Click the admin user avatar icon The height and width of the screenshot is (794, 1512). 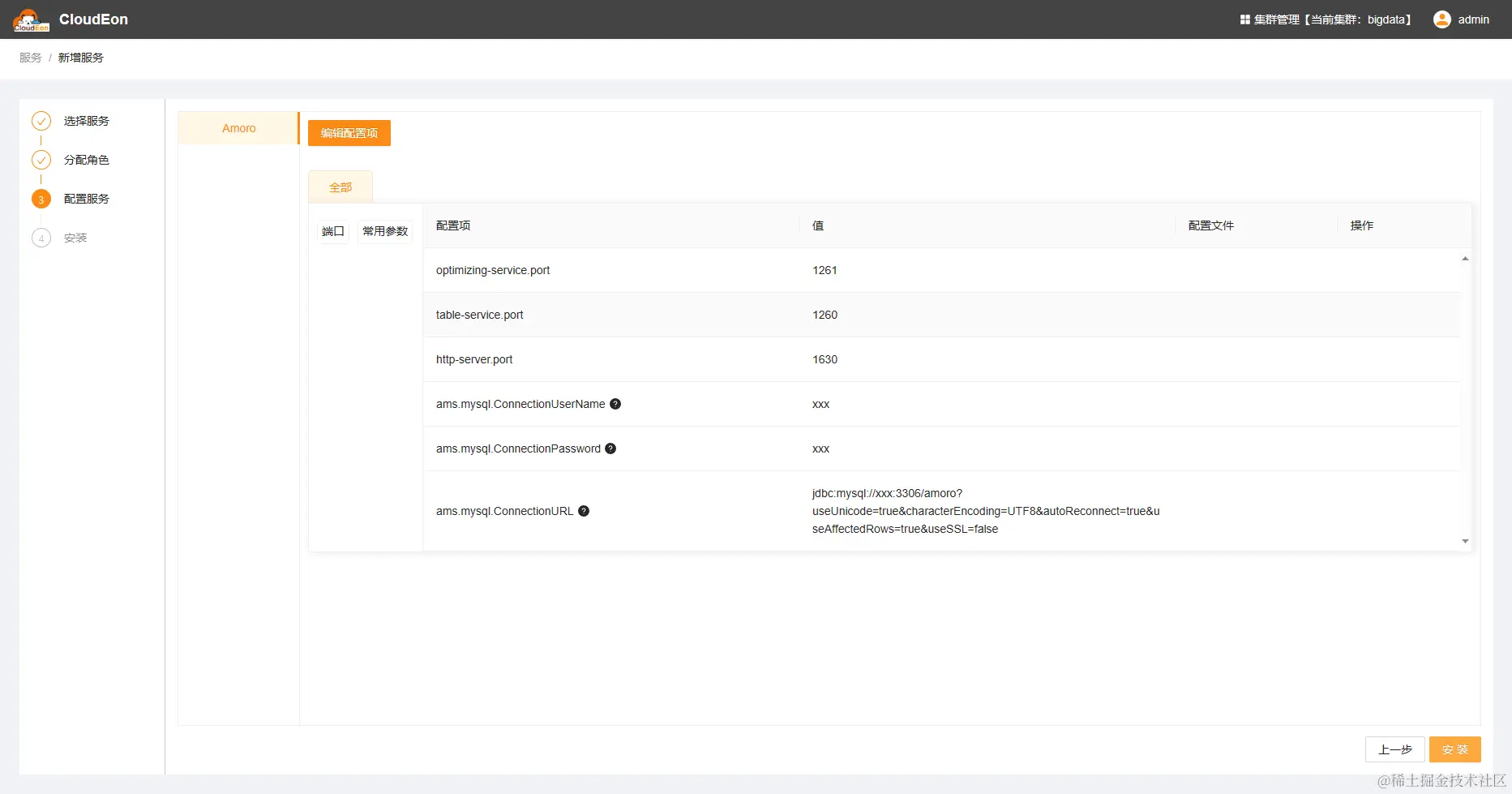(x=1441, y=19)
